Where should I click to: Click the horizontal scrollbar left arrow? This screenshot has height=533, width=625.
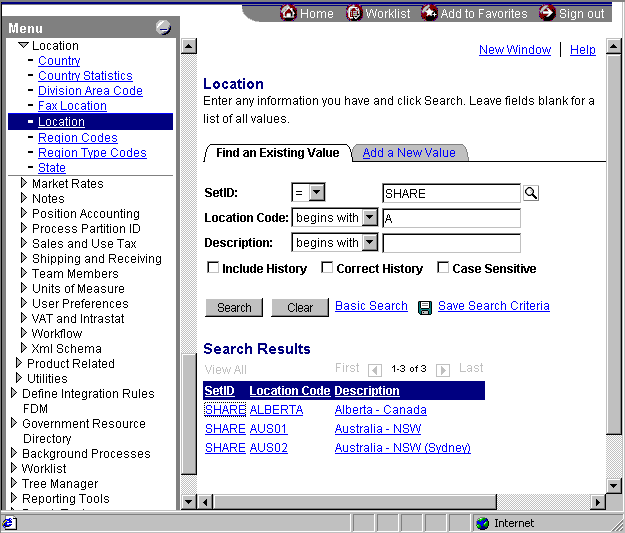pyautogui.click(x=205, y=502)
